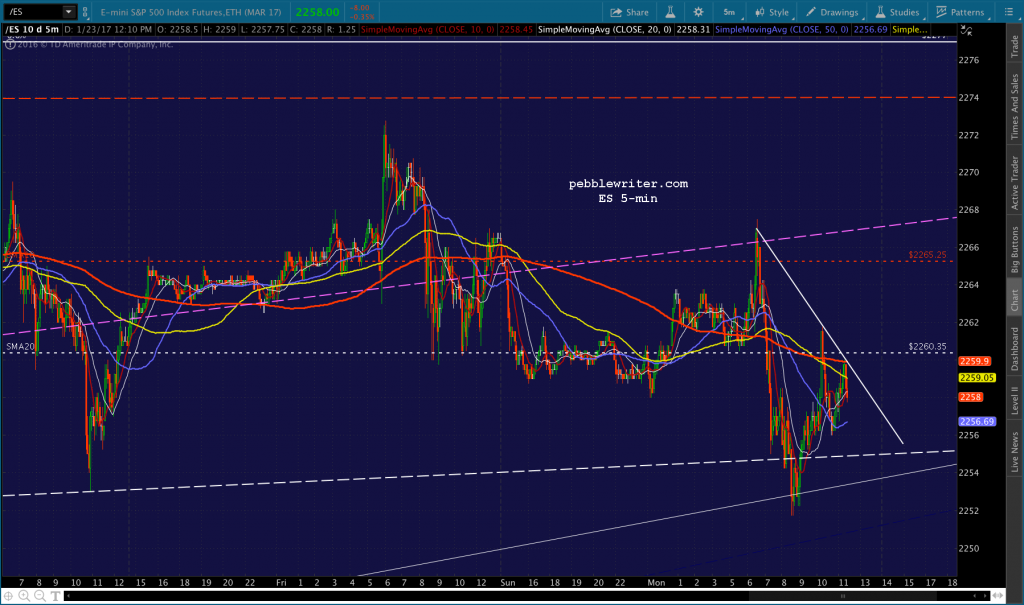Open the Style menu
The height and width of the screenshot is (605, 1024).
coord(772,12)
